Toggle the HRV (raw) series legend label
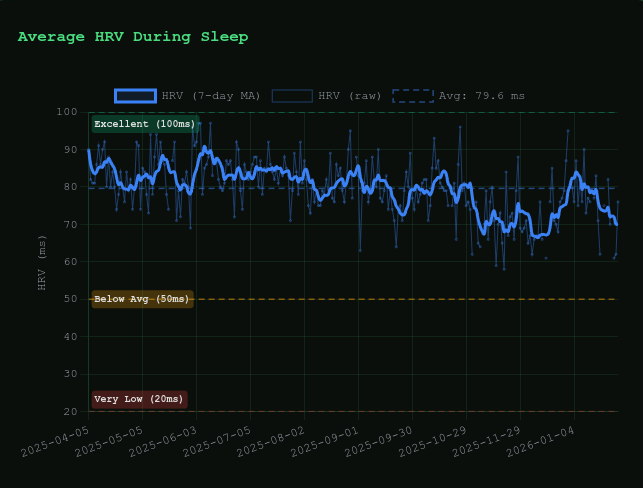The width and height of the screenshot is (643, 488). coord(349,96)
